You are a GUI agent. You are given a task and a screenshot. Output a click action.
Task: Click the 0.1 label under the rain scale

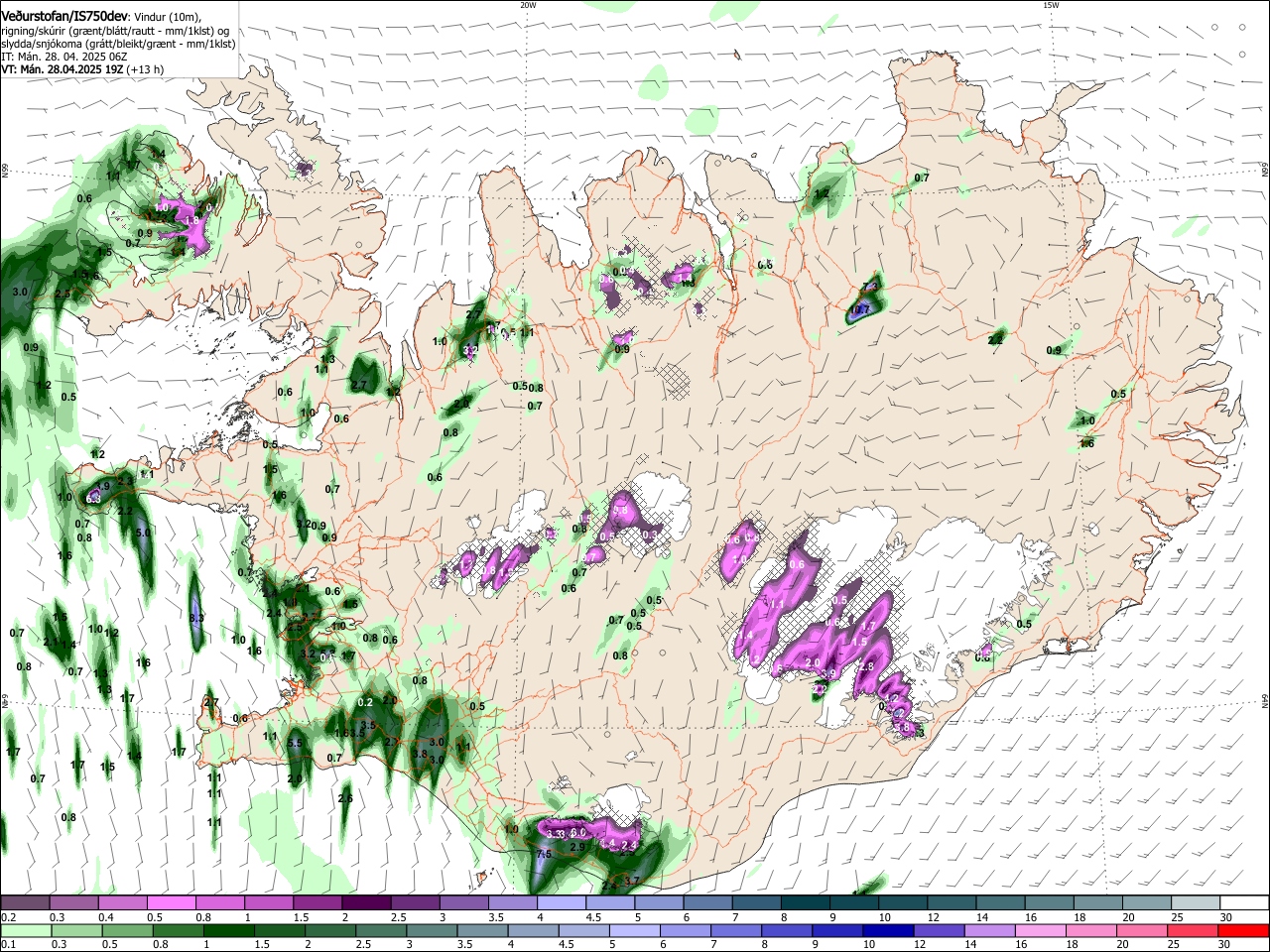click(x=8, y=945)
